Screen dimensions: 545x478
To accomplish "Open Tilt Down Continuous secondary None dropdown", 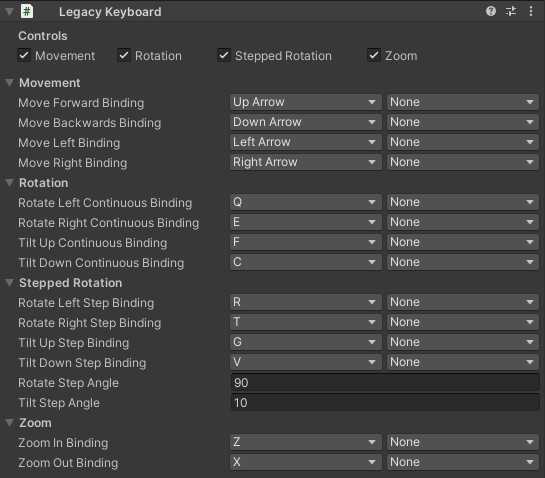I will click(x=463, y=262).
